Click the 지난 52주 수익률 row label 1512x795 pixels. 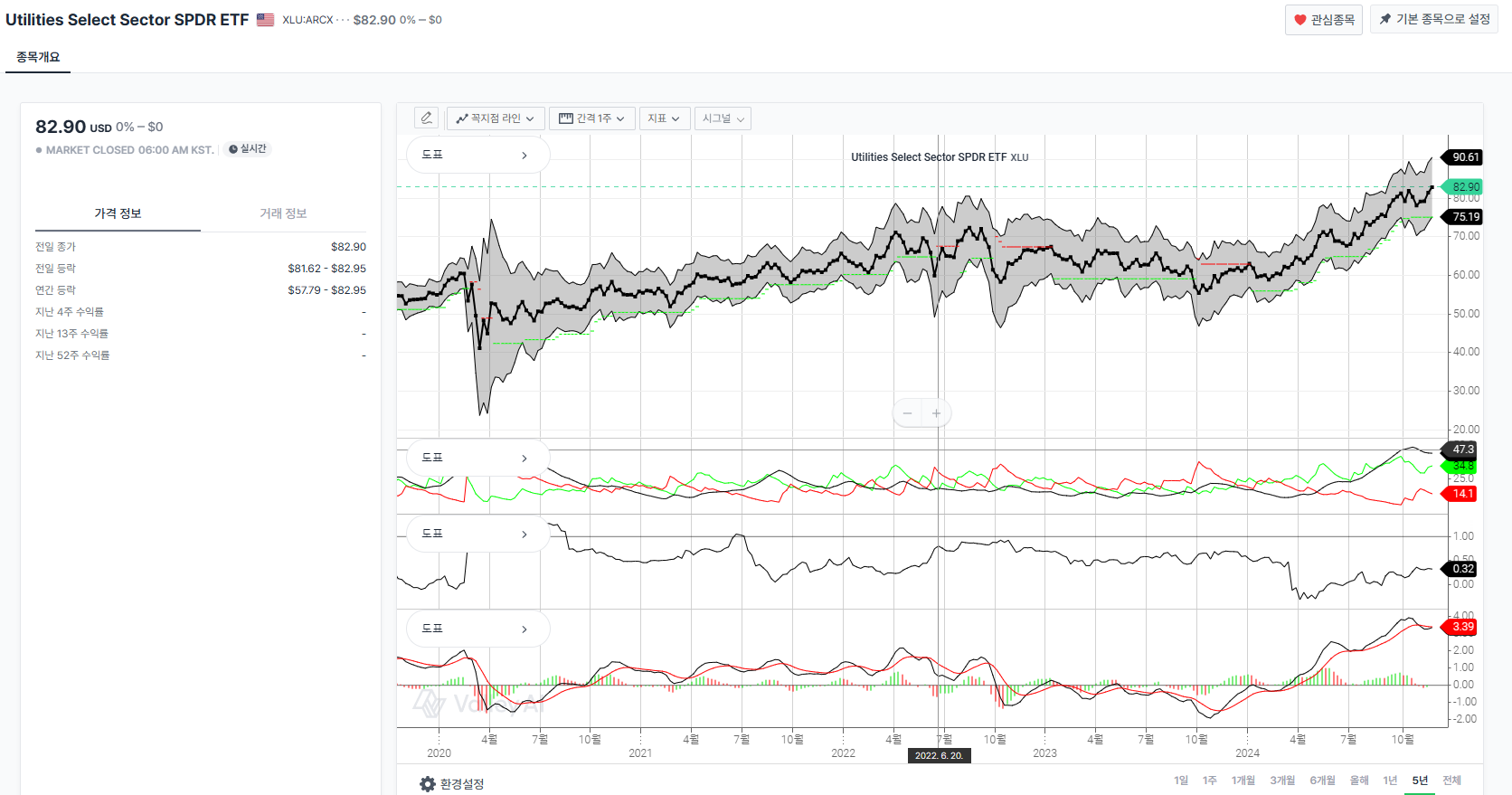click(x=72, y=355)
